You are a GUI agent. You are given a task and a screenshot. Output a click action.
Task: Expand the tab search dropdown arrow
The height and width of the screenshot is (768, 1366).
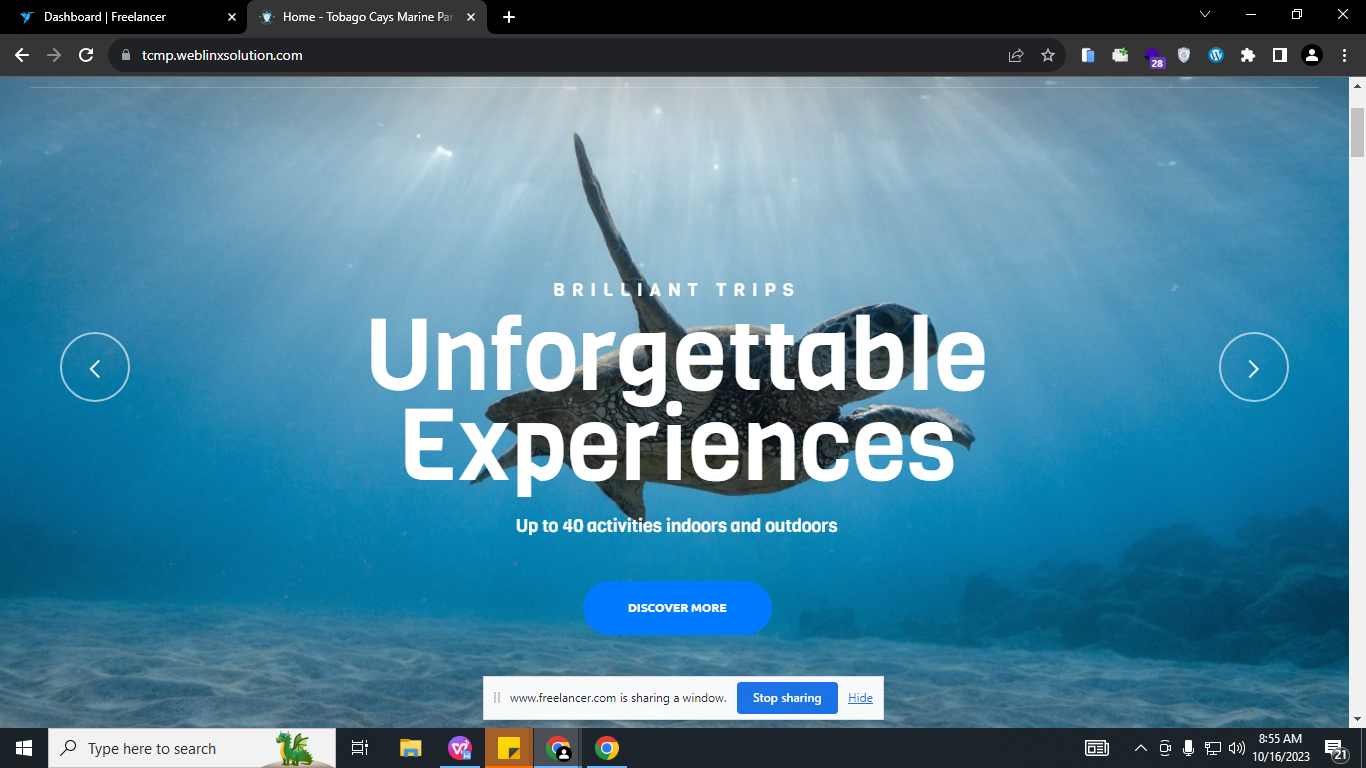pos(1205,15)
